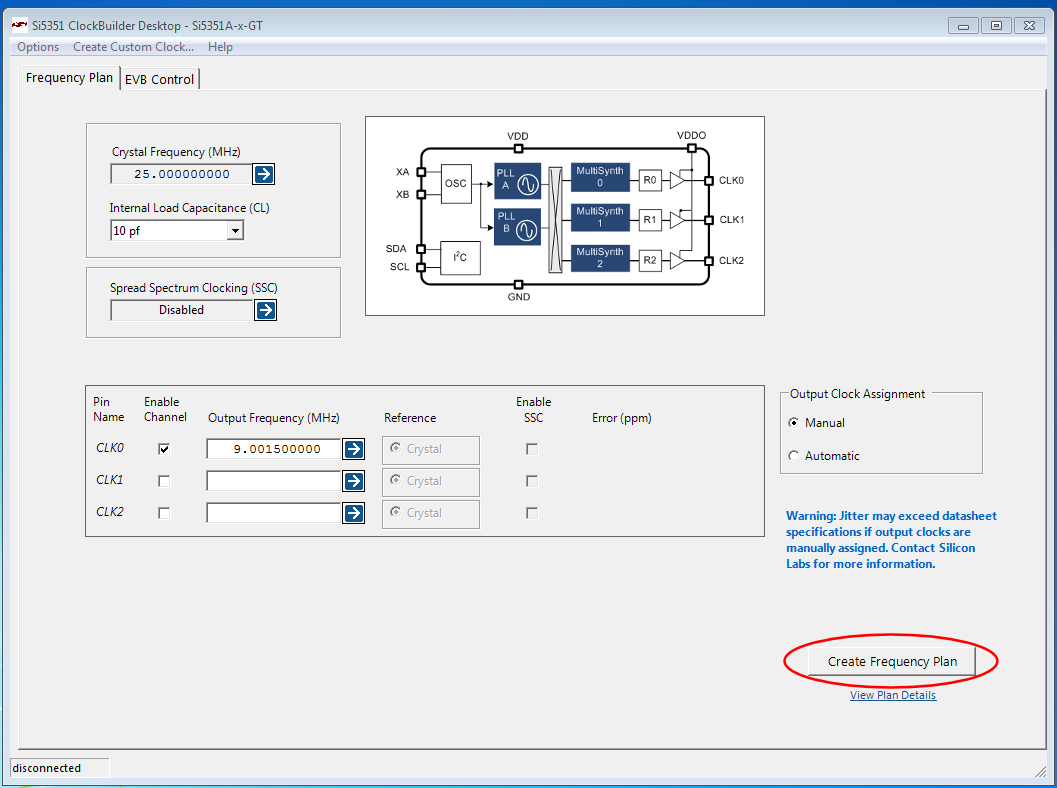1057x788 pixels.
Task: Enable the CLK1 channel checkbox
Action: click(164, 481)
